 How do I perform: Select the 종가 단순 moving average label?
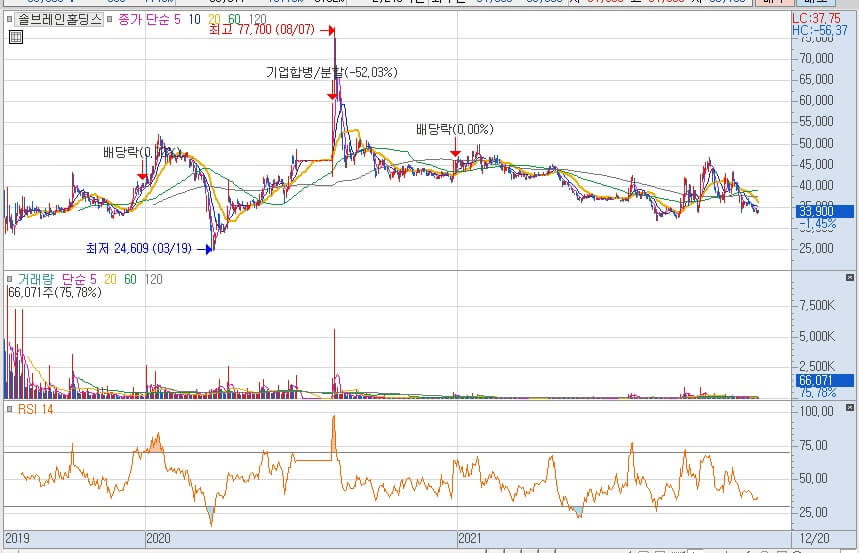coord(144,20)
